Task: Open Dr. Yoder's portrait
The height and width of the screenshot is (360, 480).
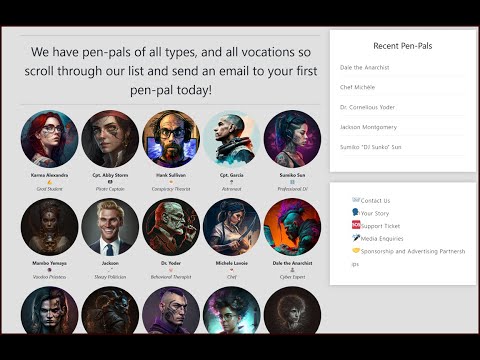Action: [x=171, y=227]
